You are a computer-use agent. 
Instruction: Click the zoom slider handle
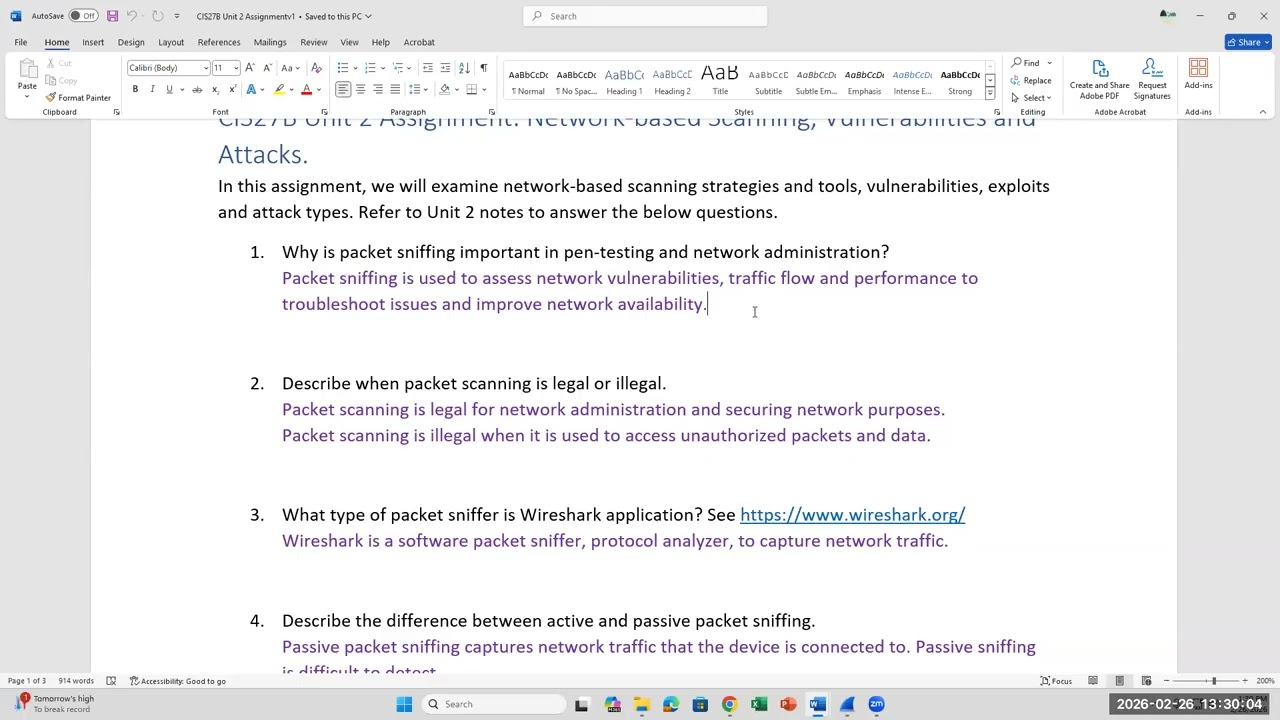(x=1213, y=681)
